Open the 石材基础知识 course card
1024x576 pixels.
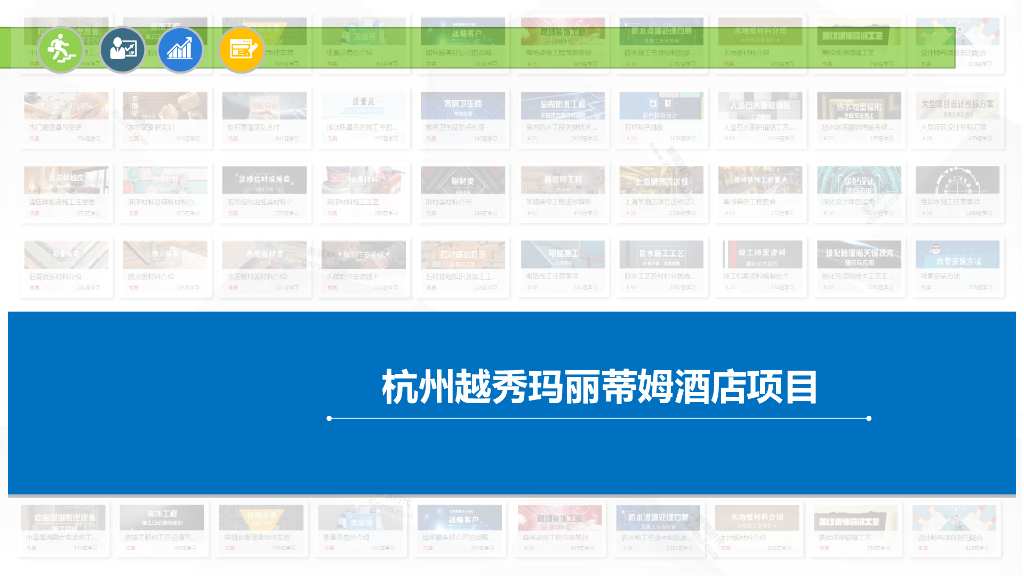[x=463, y=268]
